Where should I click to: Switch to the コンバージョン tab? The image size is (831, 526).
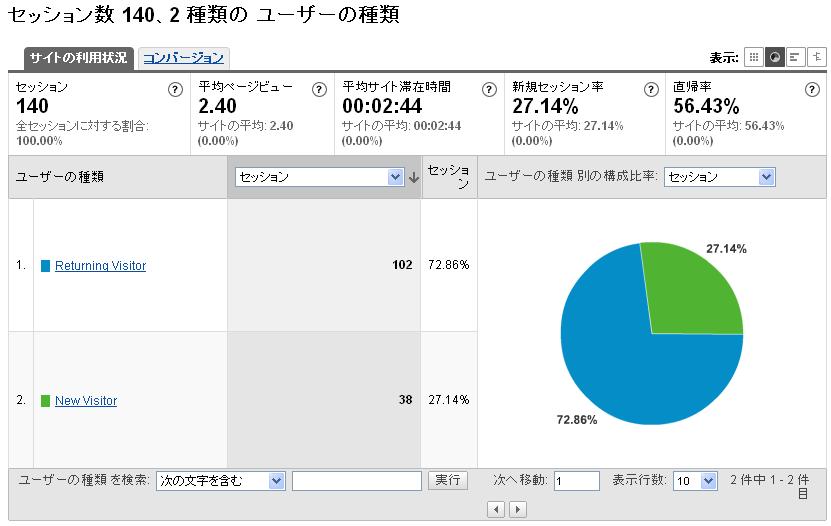click(x=183, y=58)
